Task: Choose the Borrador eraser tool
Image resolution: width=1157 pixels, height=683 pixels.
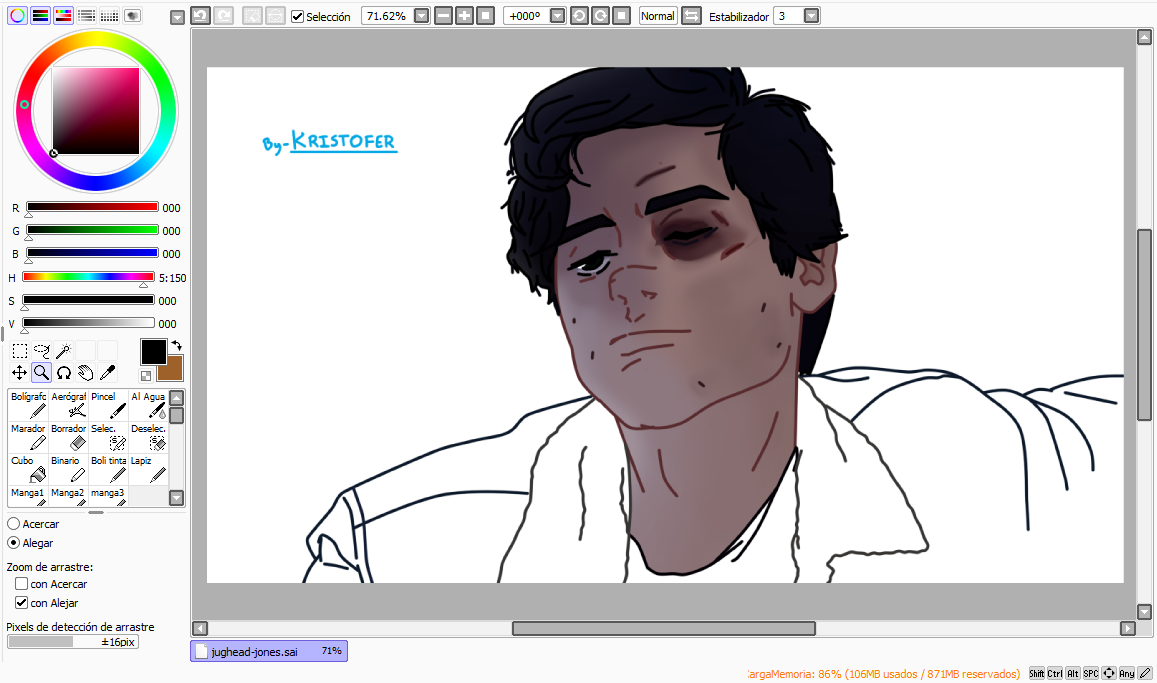Action: (69, 437)
